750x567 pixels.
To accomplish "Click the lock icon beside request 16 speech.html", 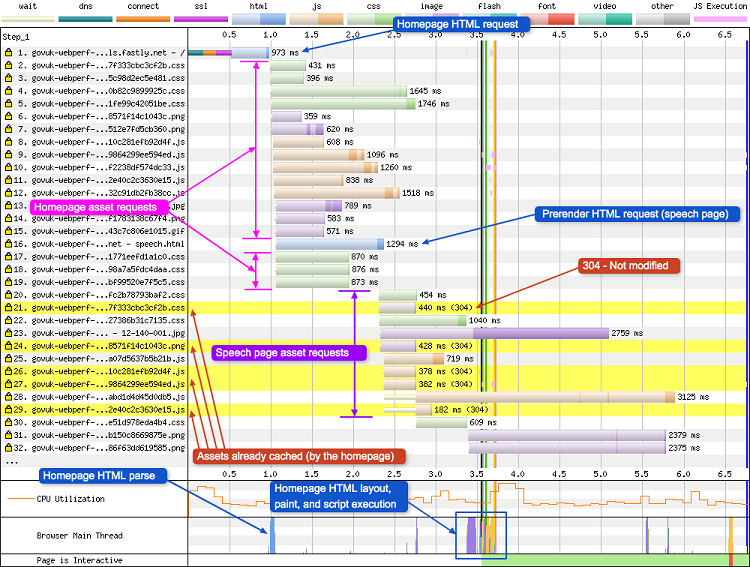I will [8, 244].
